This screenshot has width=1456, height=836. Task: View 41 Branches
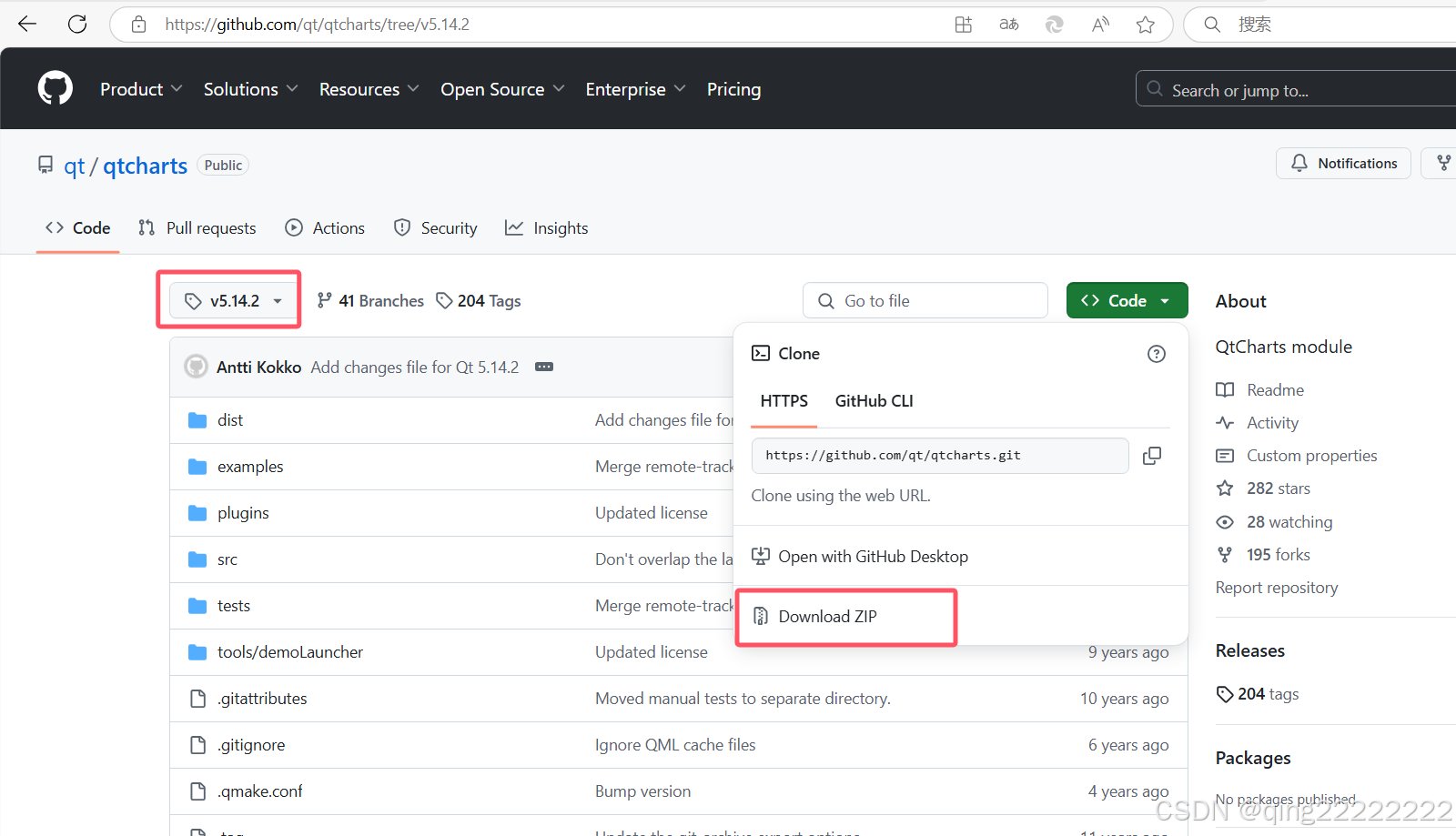[x=370, y=301]
